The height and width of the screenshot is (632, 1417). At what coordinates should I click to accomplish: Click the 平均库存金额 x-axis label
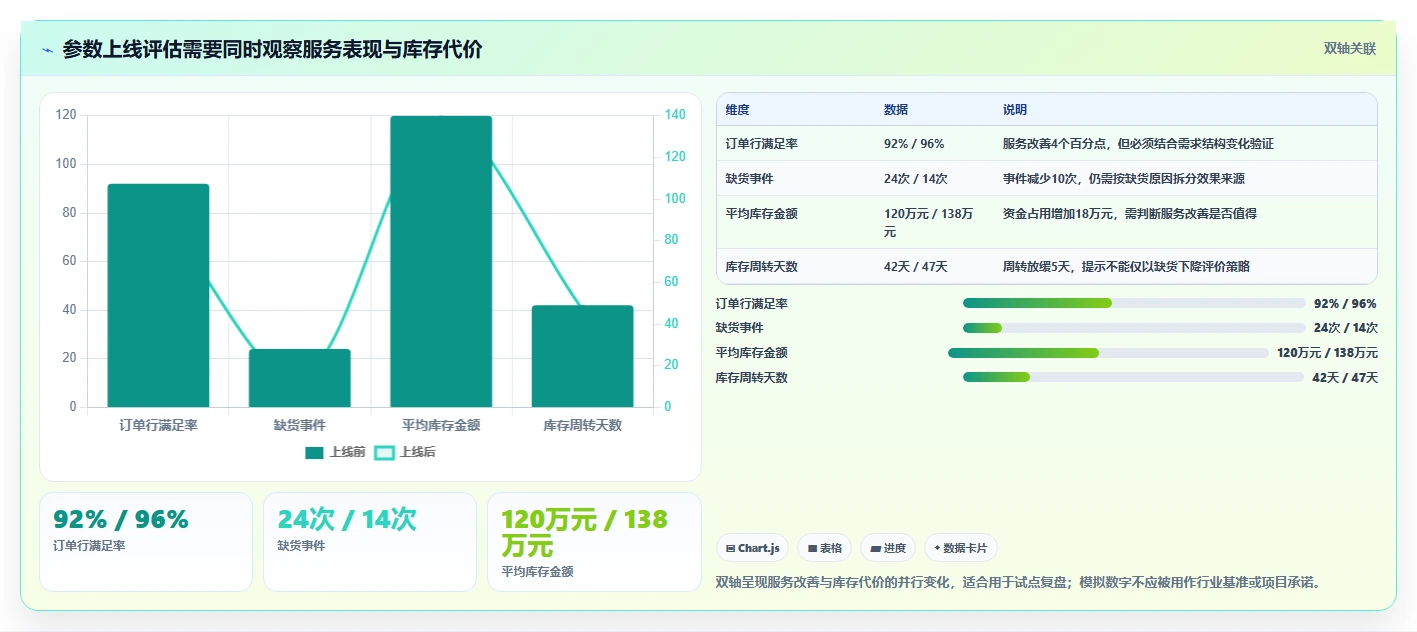(x=441, y=425)
